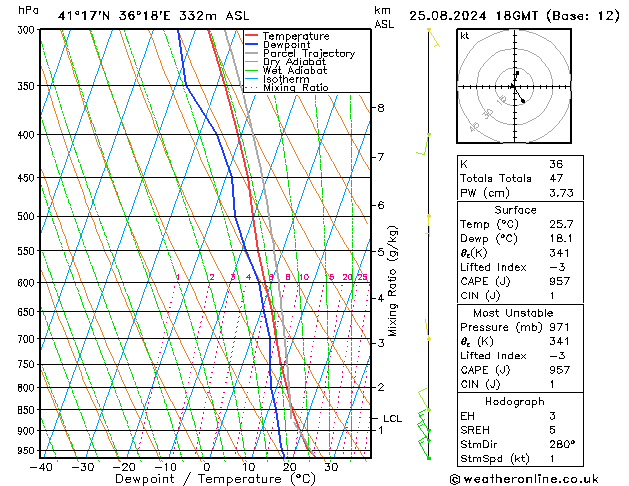The height and width of the screenshot is (486, 629).
Task: Click the 0 temperature axis label
Action: point(207,467)
